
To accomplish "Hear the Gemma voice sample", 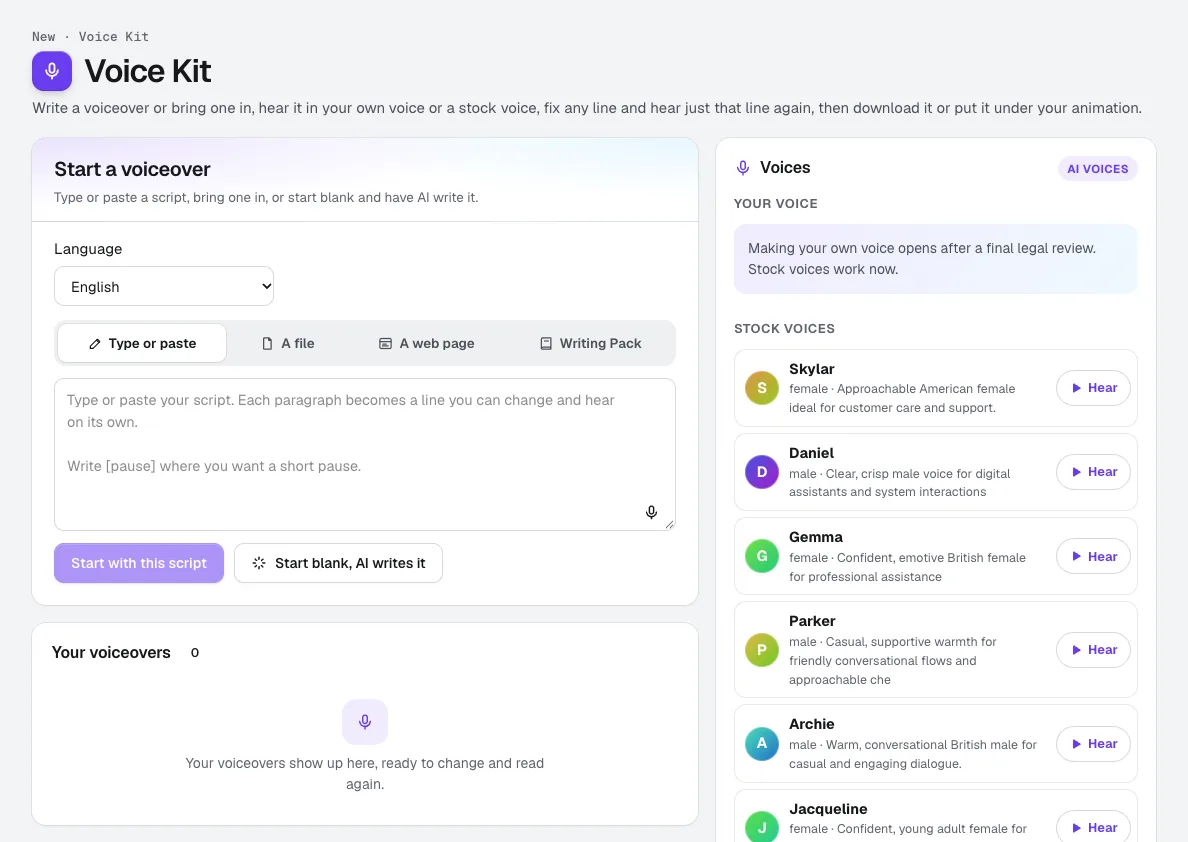I will (1093, 556).
